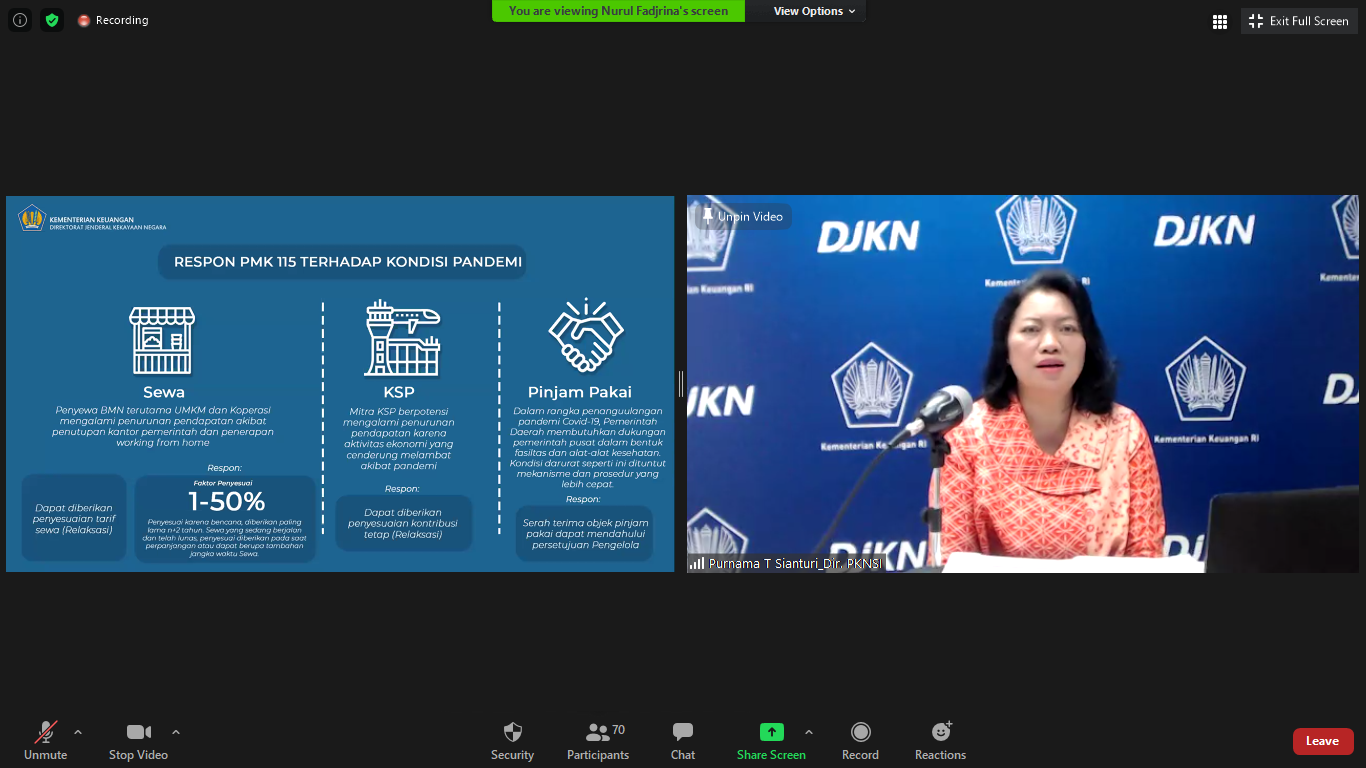Viewport: 1366px width, 768px height.
Task: Expand video options arrow beside Stop Video
Action: pyautogui.click(x=176, y=732)
